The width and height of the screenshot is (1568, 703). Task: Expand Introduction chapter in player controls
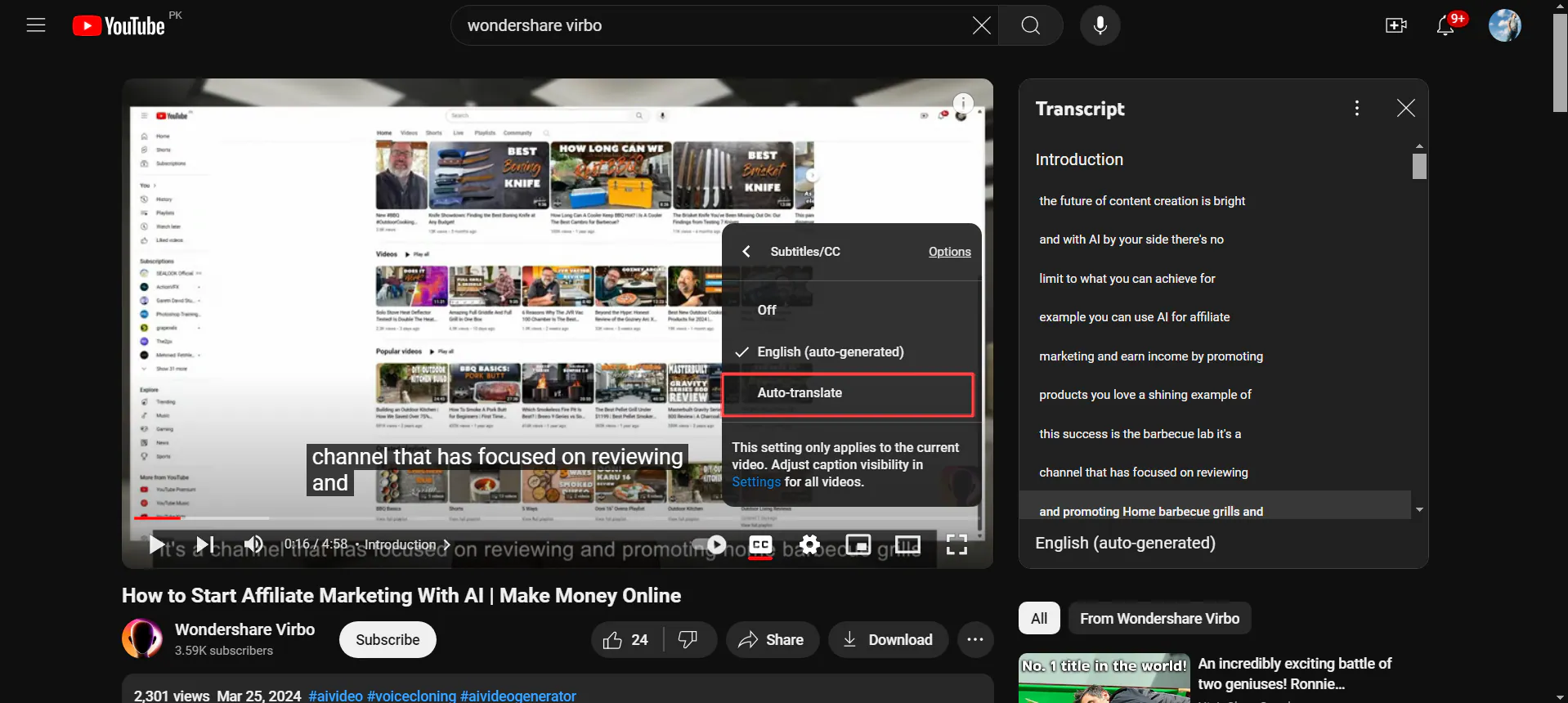click(407, 544)
